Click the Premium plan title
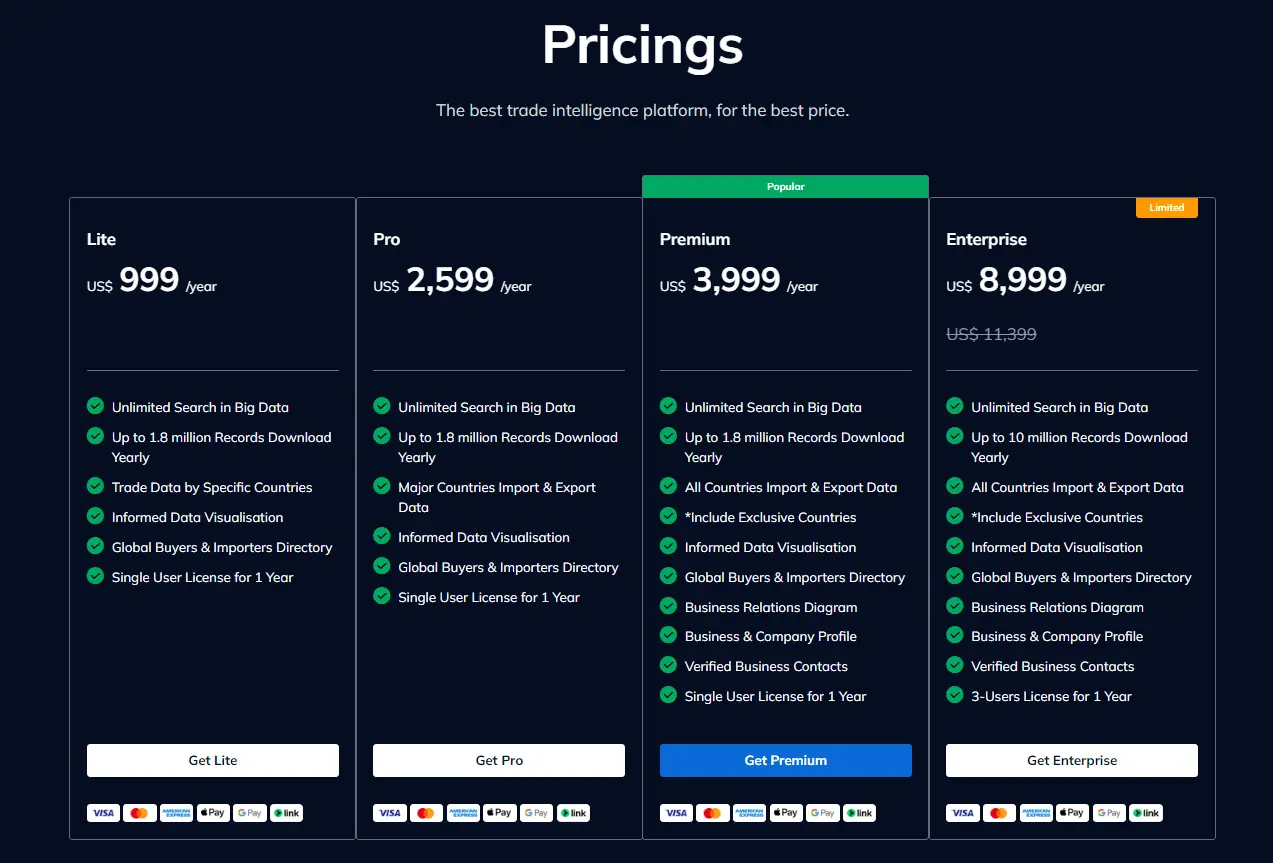 point(695,239)
